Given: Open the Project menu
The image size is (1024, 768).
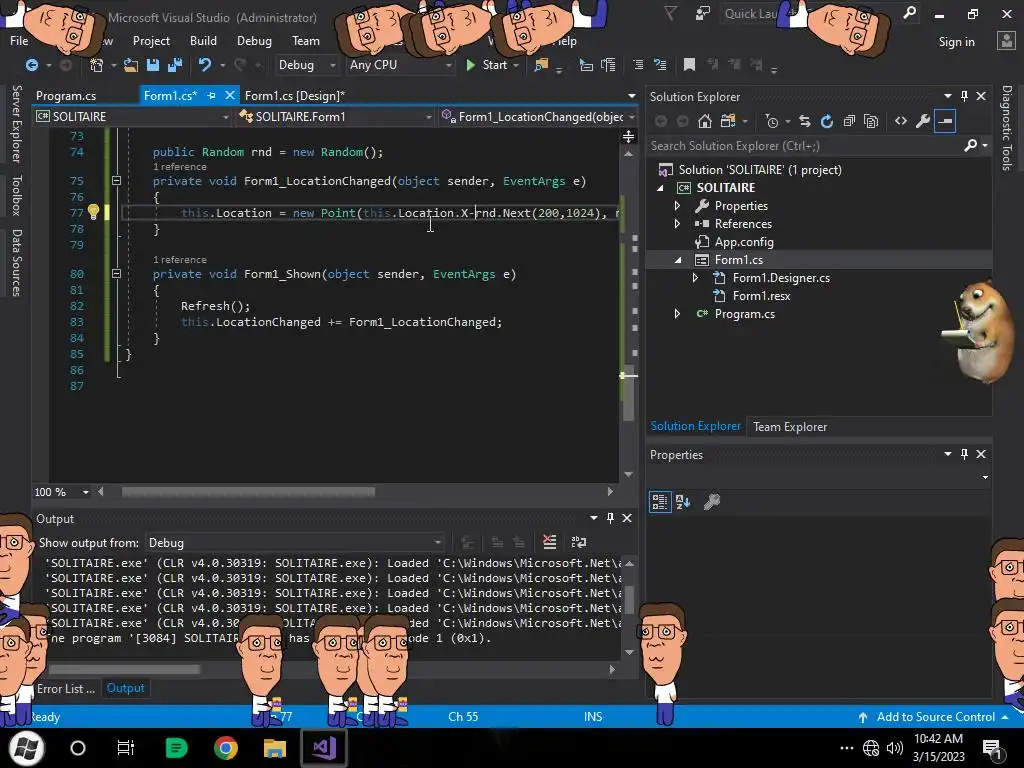Looking at the screenshot, I should pyautogui.click(x=151, y=40).
